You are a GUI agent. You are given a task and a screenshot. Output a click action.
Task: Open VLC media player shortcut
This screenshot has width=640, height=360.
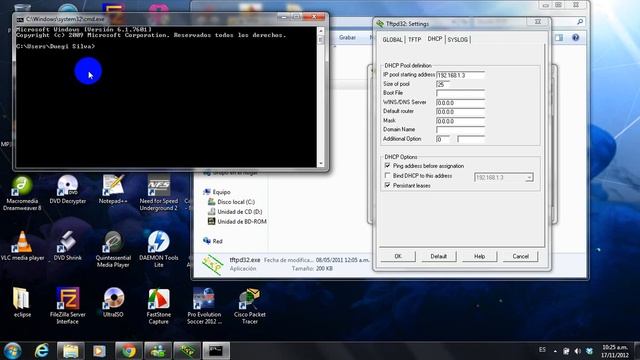22,246
